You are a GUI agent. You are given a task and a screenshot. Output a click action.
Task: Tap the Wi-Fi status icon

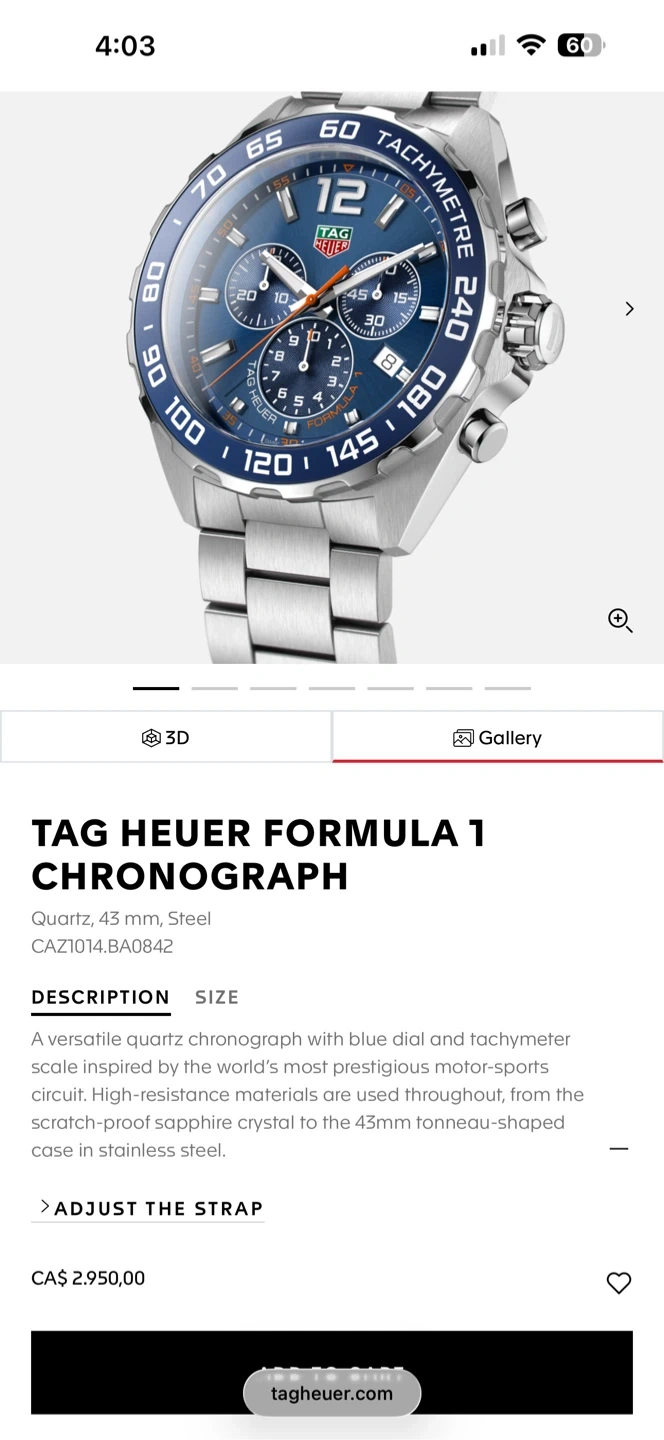[x=531, y=45]
